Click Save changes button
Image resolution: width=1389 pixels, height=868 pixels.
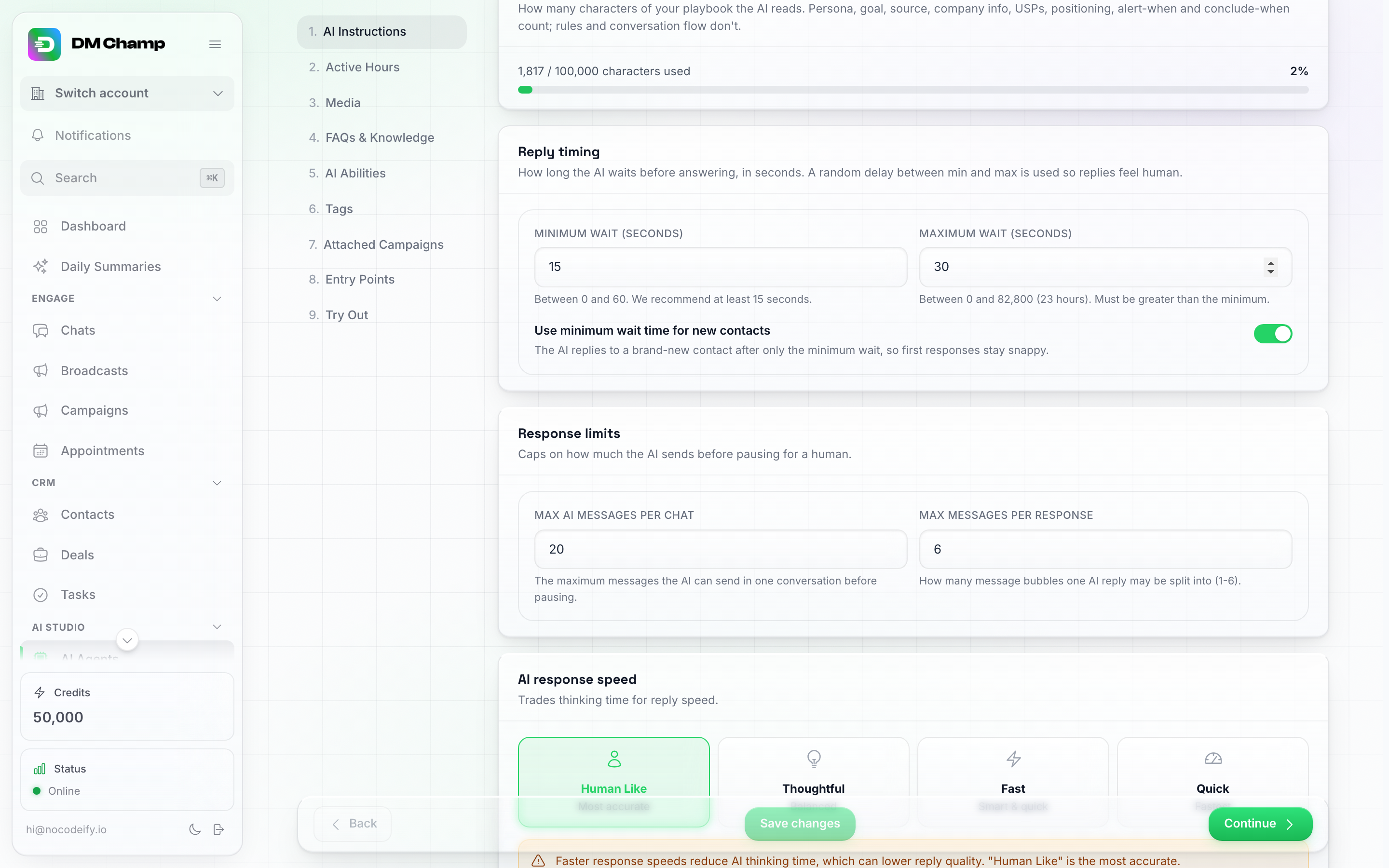[800, 824]
